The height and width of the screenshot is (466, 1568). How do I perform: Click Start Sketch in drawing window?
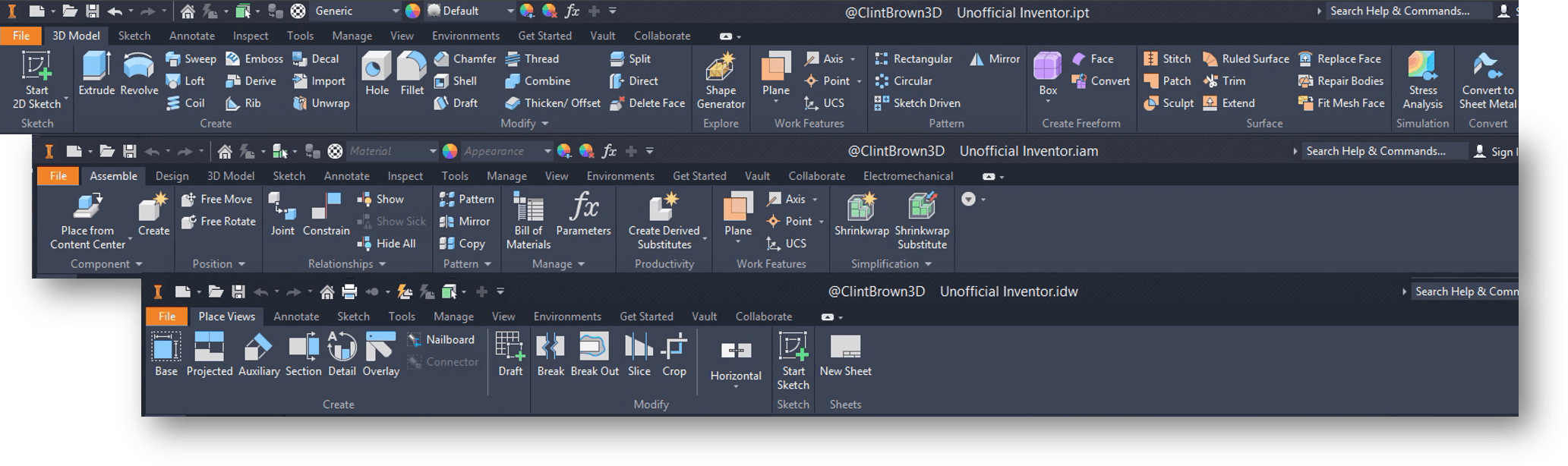point(793,362)
